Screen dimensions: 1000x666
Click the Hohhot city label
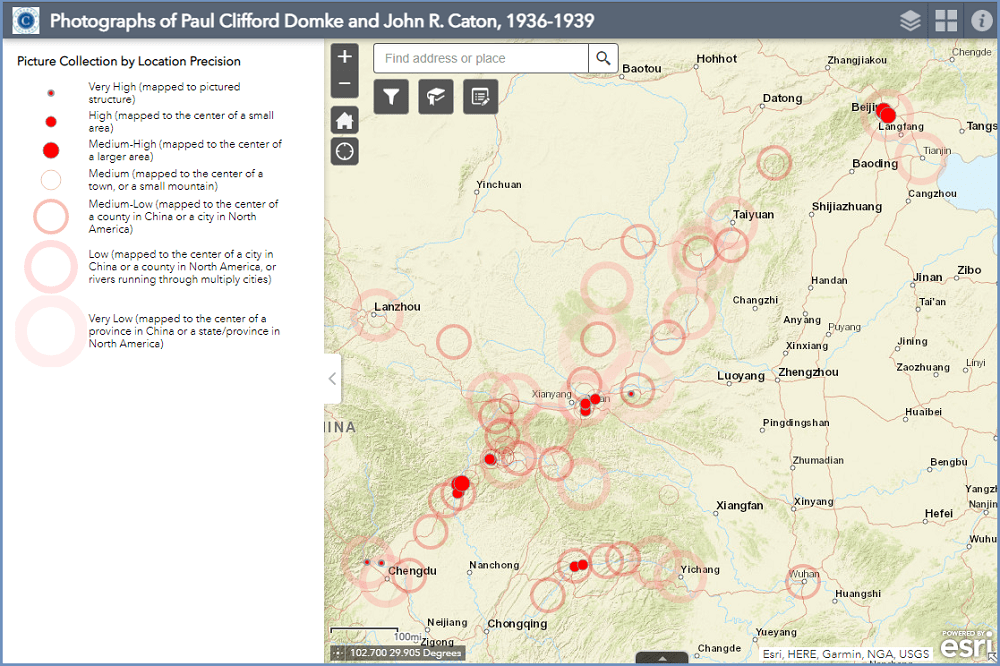tap(716, 59)
